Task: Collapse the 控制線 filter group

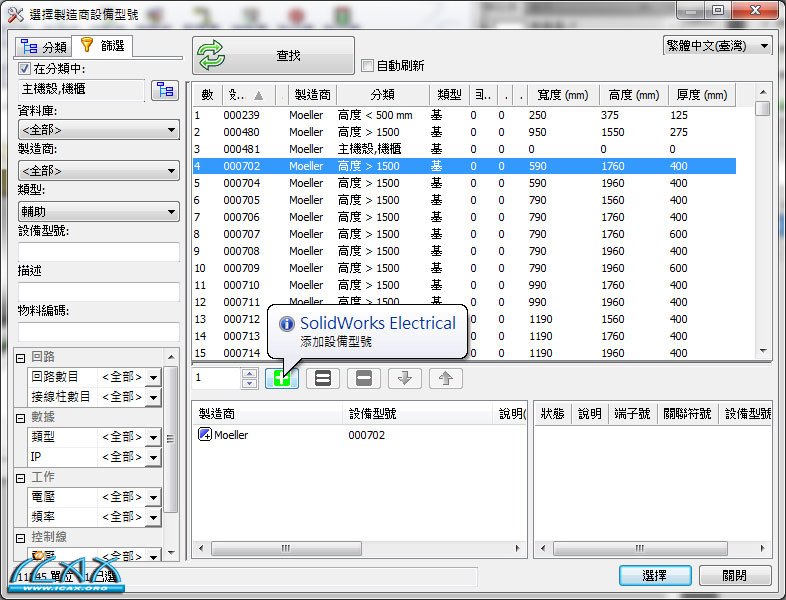Action: click(x=21, y=538)
